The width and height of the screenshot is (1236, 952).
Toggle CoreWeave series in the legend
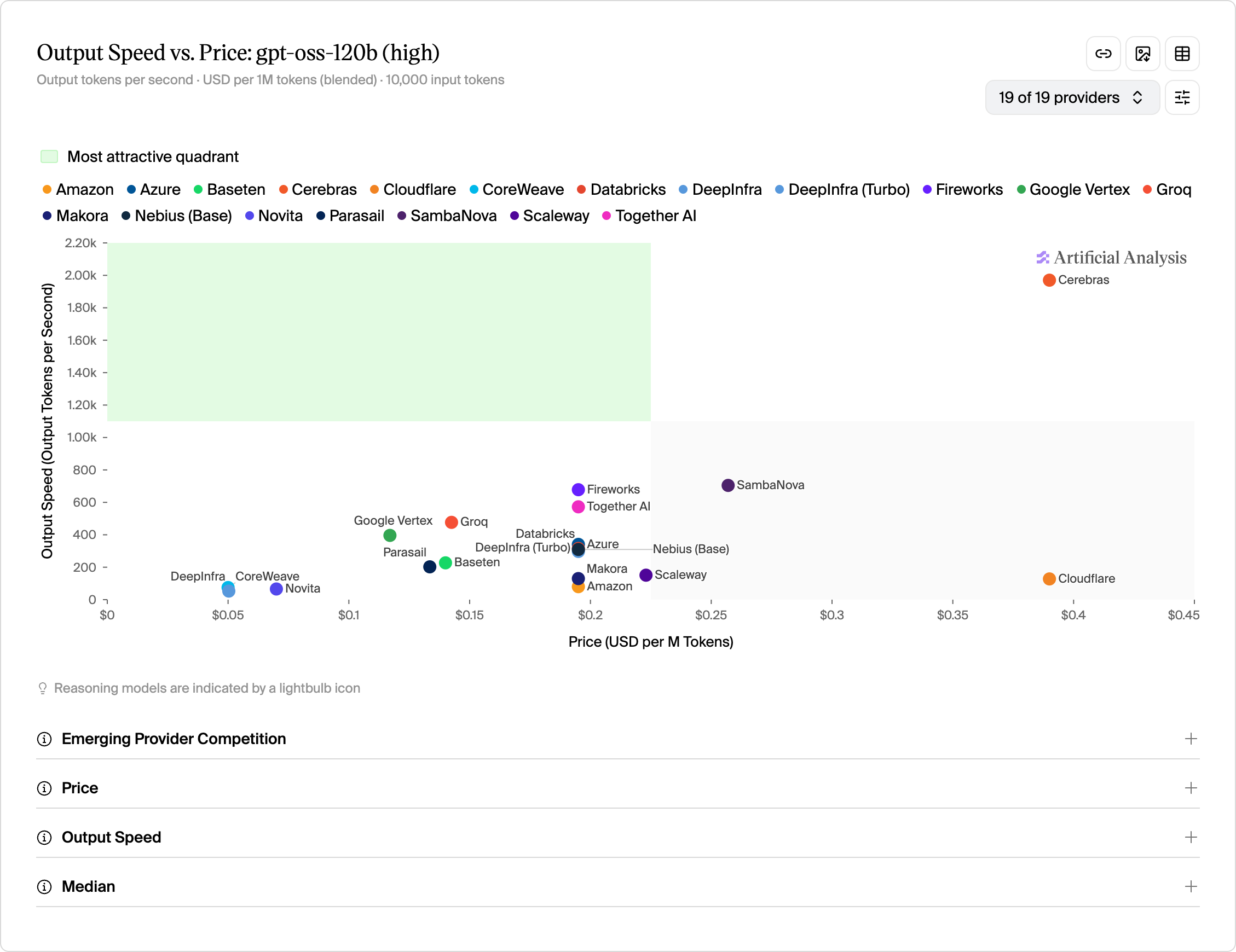pyautogui.click(x=517, y=189)
